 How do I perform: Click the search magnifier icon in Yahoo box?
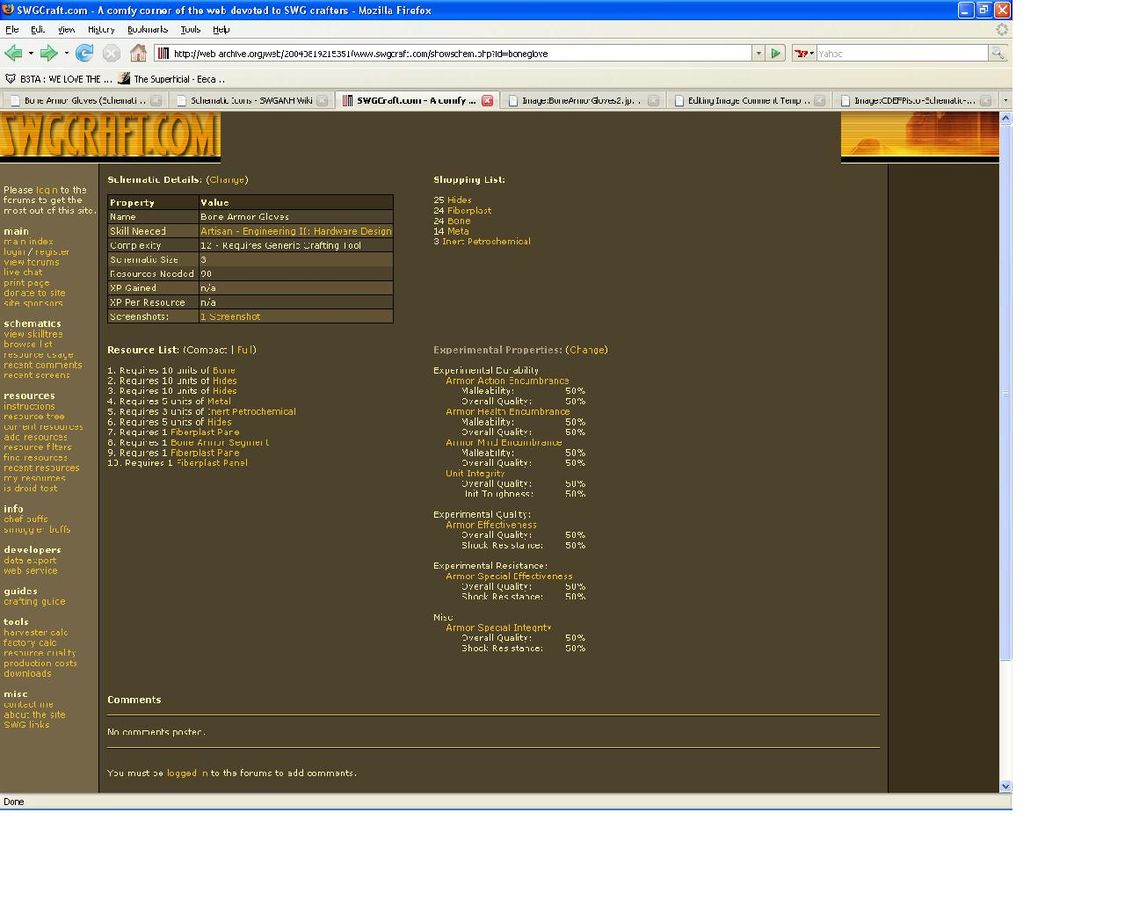[x=997, y=53]
